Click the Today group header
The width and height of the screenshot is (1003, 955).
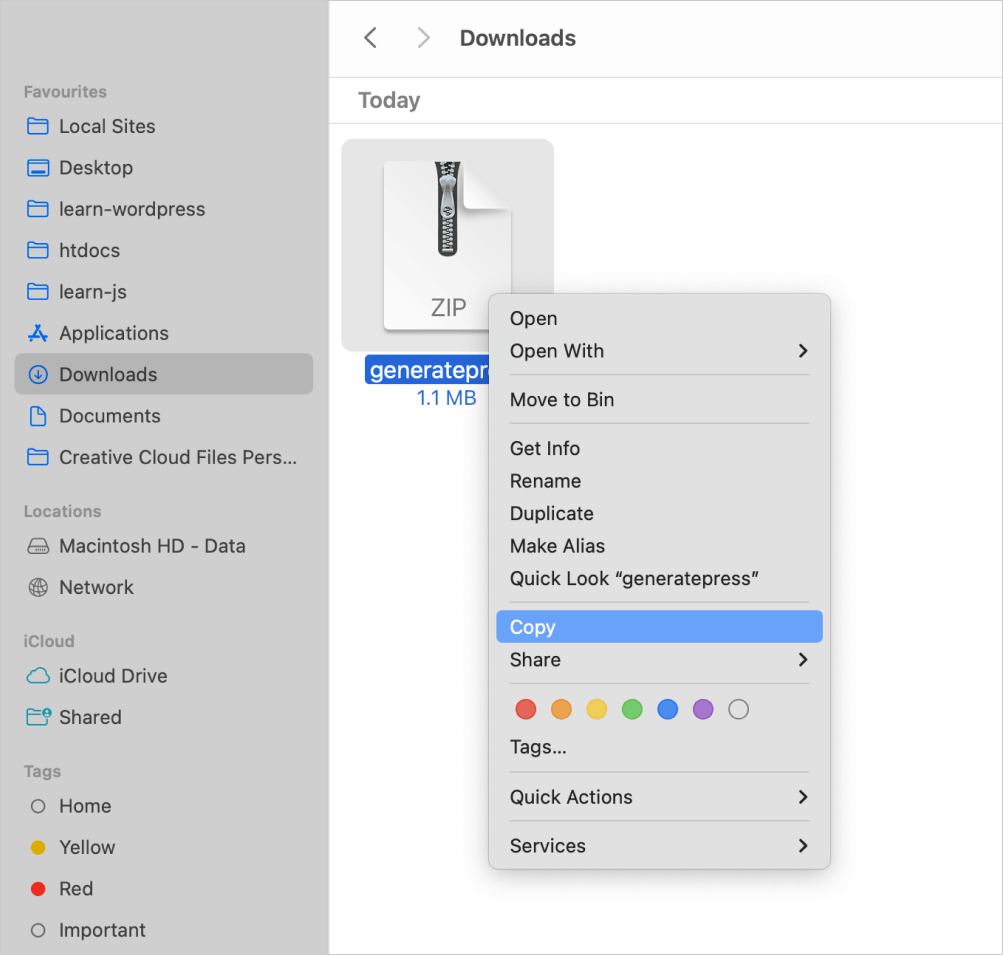point(389,100)
